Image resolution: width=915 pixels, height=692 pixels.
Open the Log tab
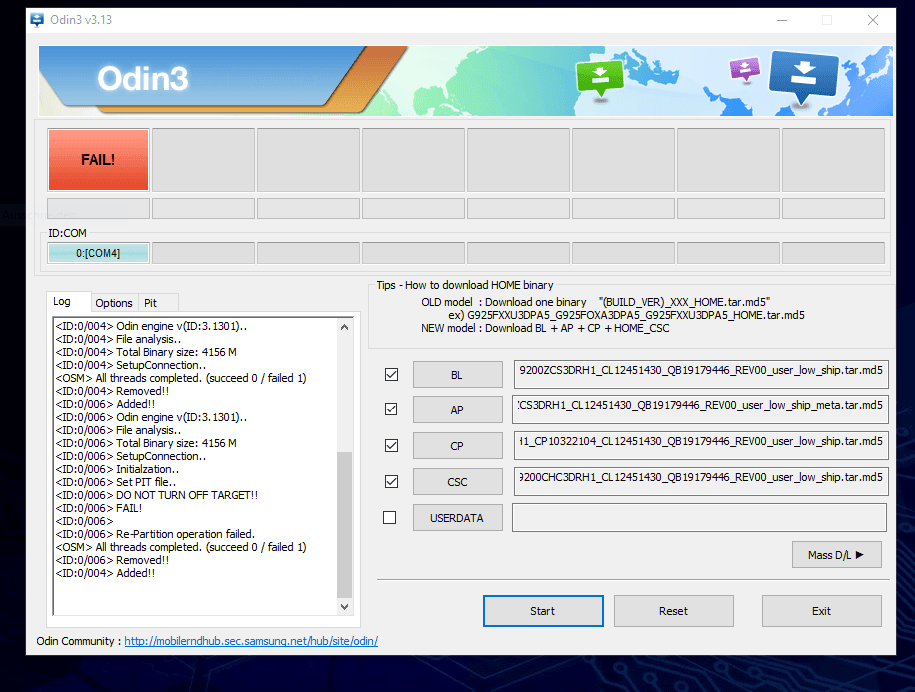(x=62, y=302)
